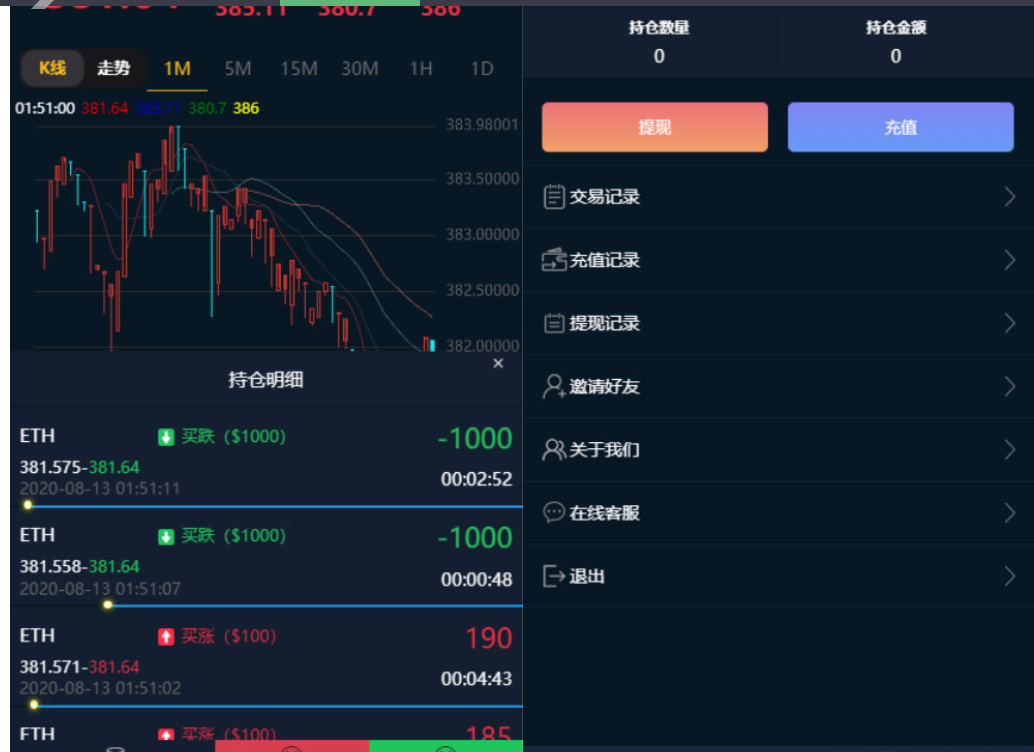The image size is (1034, 752).
Task: Click the green 买跌 down-arrow icon on first position
Action: tap(166, 437)
